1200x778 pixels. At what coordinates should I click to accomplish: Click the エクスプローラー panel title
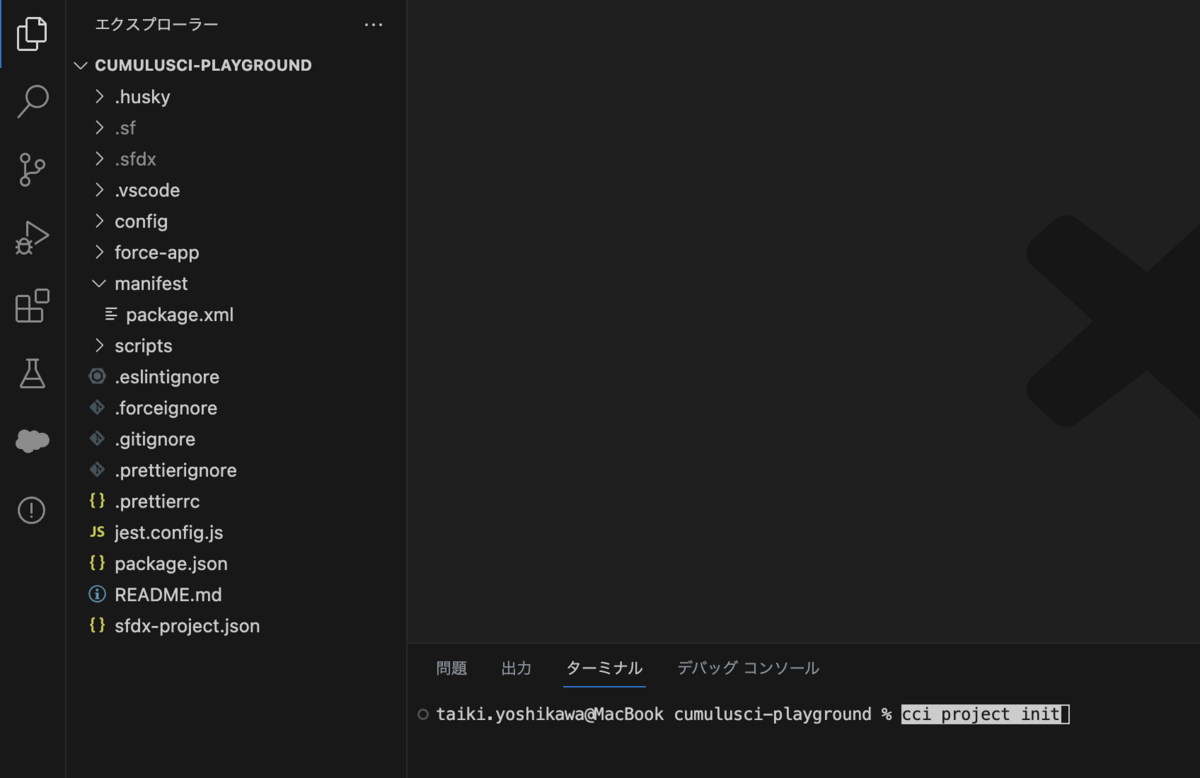(156, 24)
